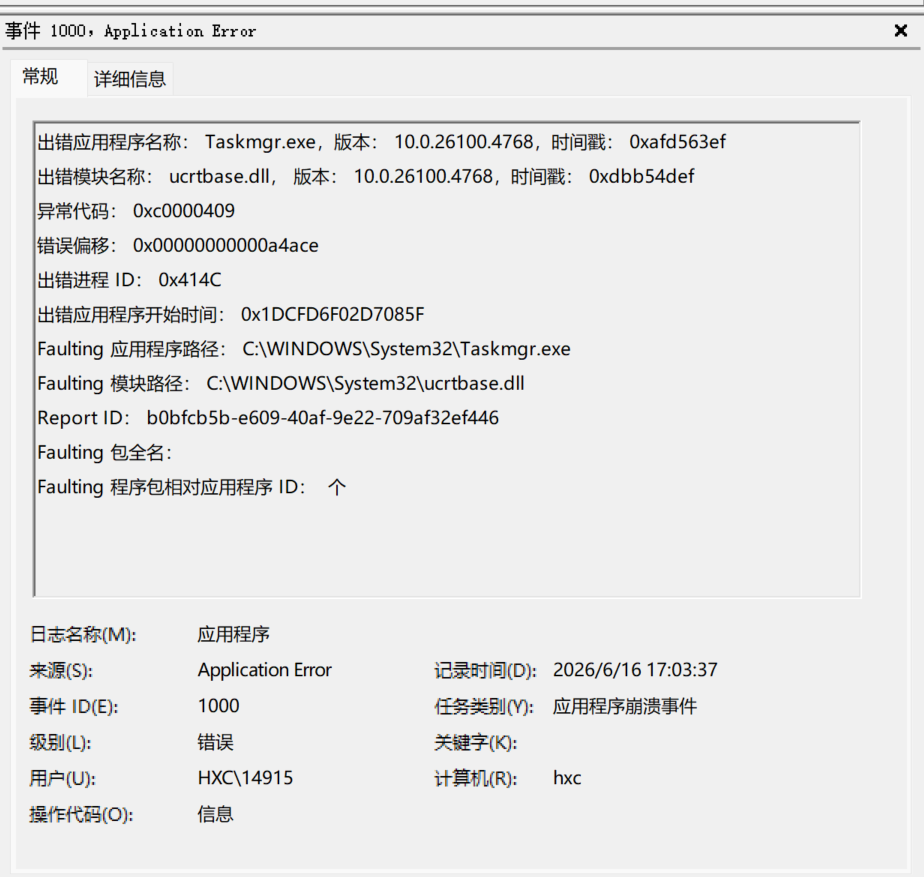This screenshot has width=924, height=877.
Task: Click the path C:\WINDOWS\System32\Taskmgr.exe
Action: click(407, 349)
